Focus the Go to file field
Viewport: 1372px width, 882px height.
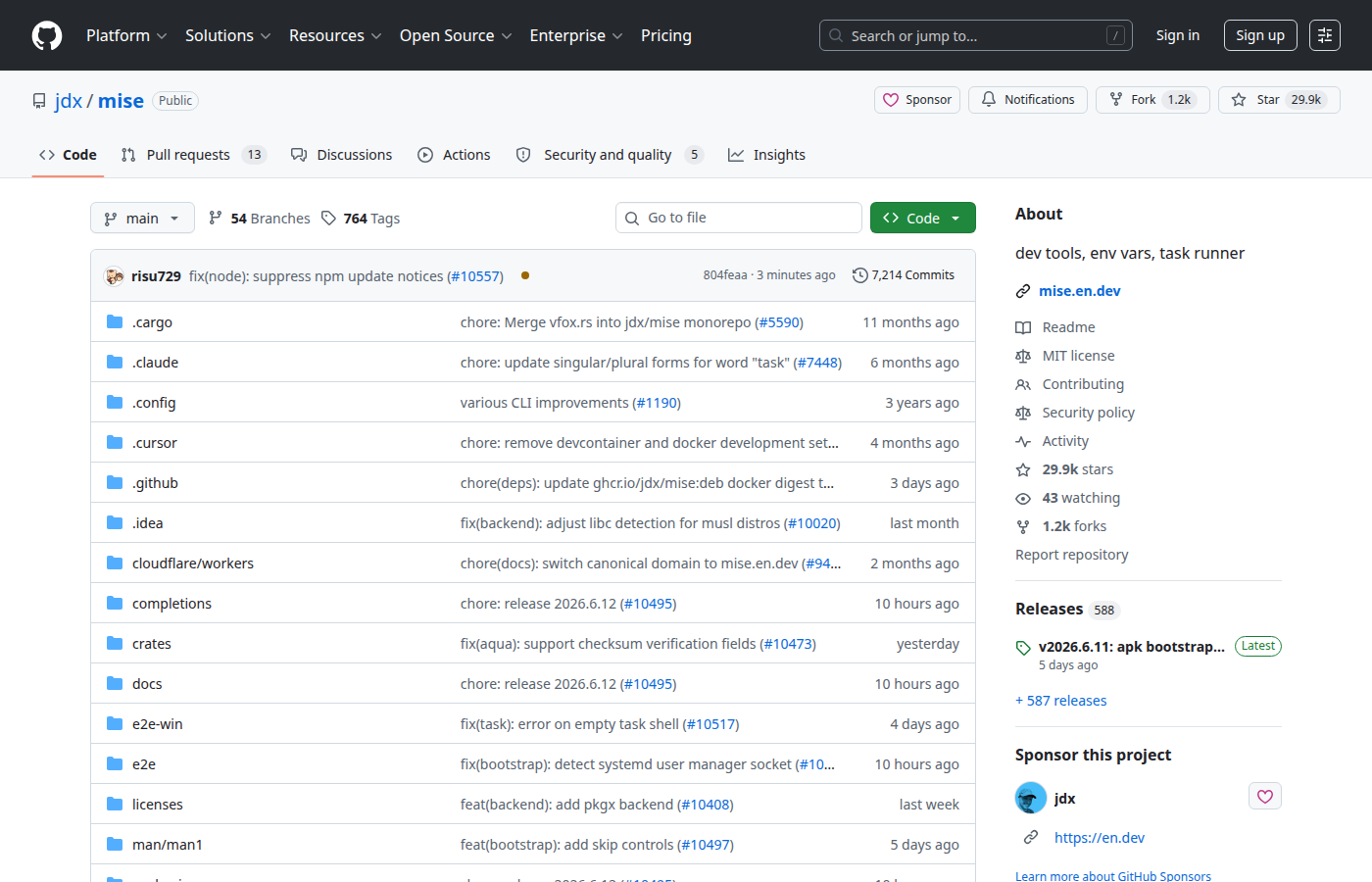click(x=739, y=218)
